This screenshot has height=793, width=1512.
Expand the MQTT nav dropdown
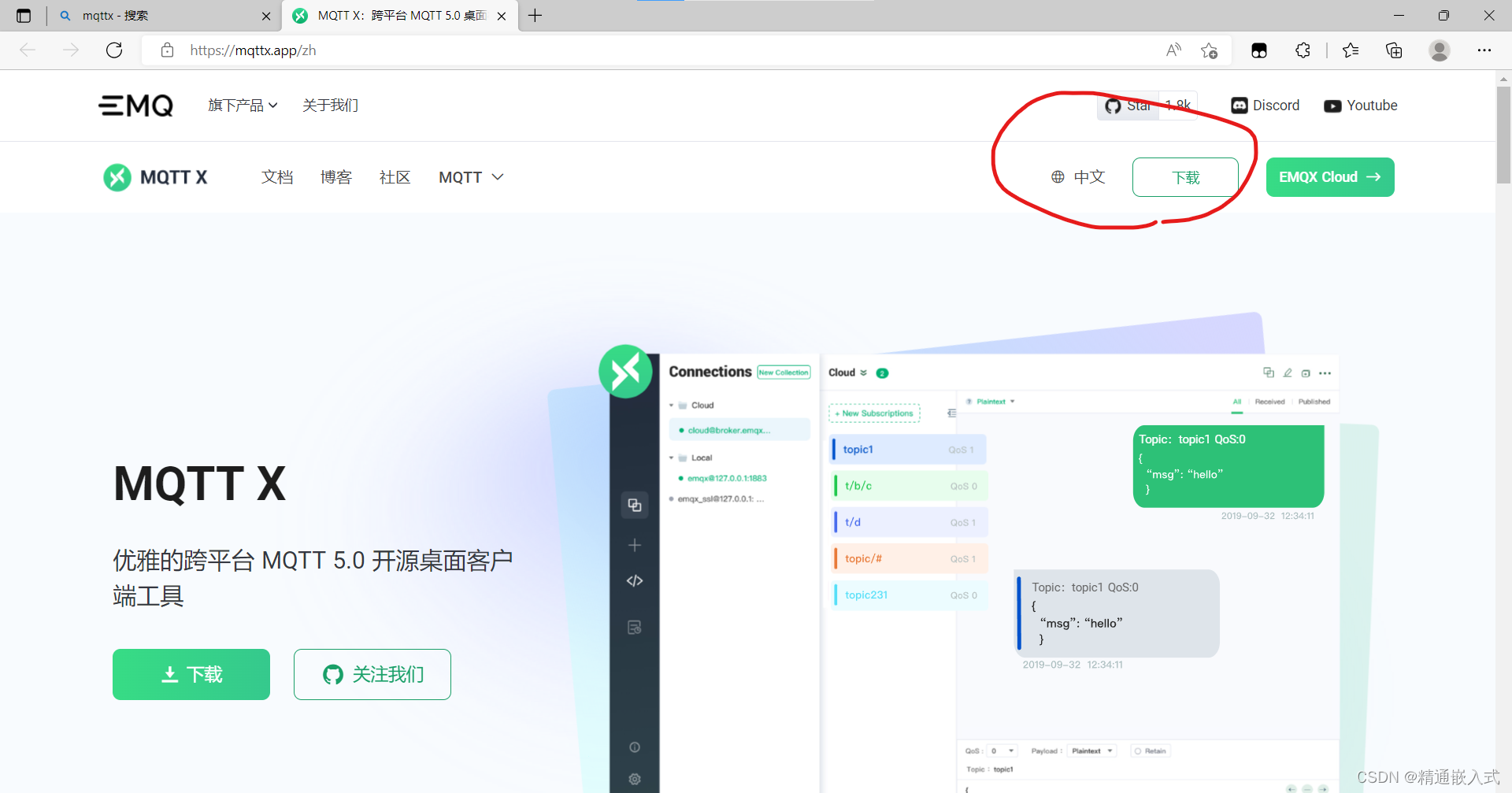click(x=471, y=177)
